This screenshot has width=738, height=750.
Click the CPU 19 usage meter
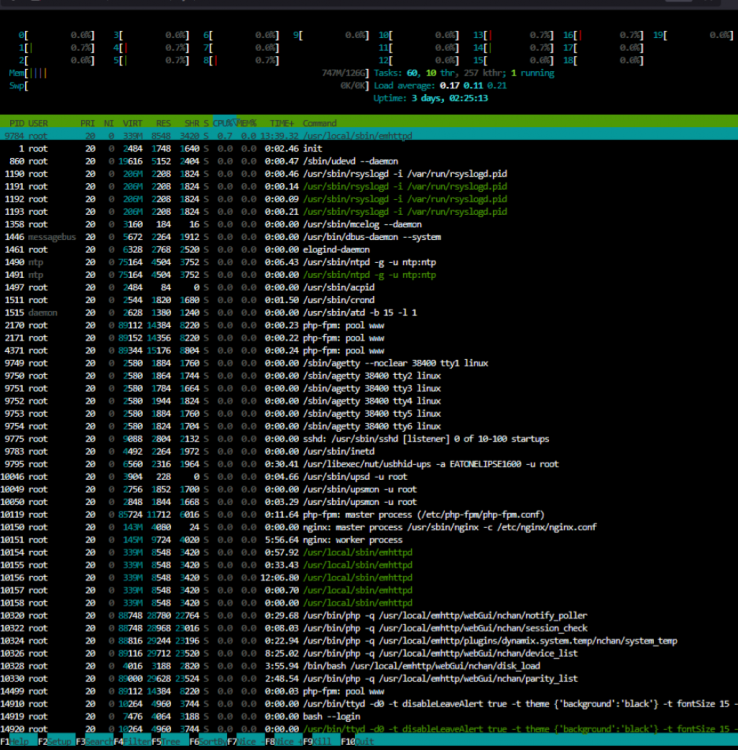[x=693, y=35]
